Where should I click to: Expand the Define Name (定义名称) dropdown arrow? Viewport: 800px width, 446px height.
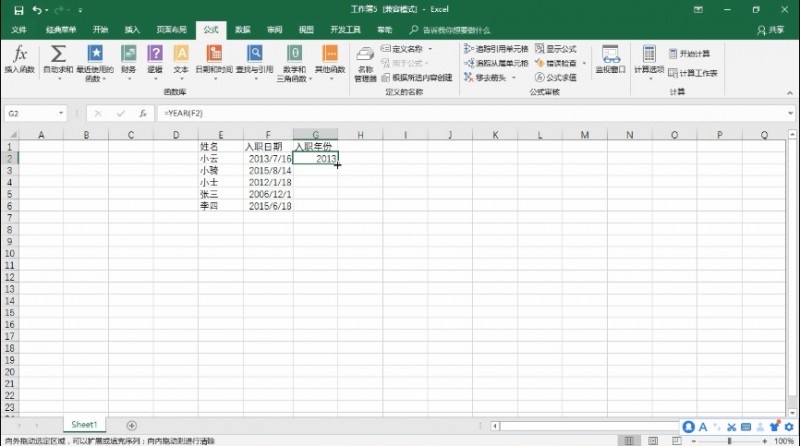click(x=431, y=48)
